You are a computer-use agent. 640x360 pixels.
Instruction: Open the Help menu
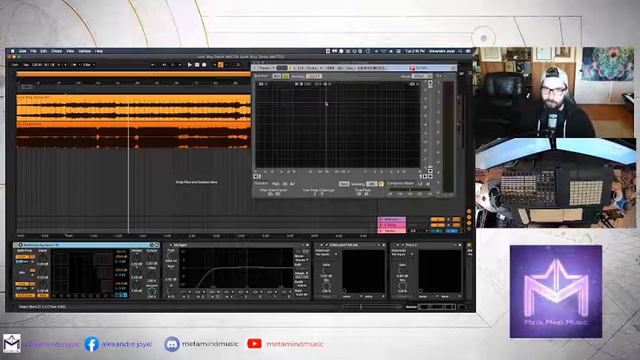99,51
